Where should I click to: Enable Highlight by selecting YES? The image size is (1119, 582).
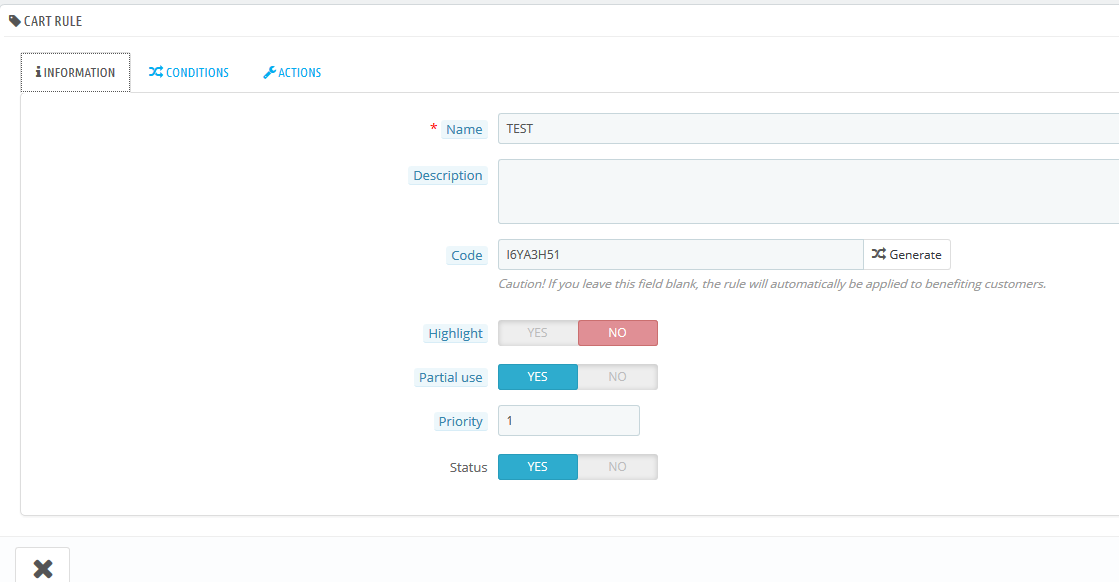[537, 333]
